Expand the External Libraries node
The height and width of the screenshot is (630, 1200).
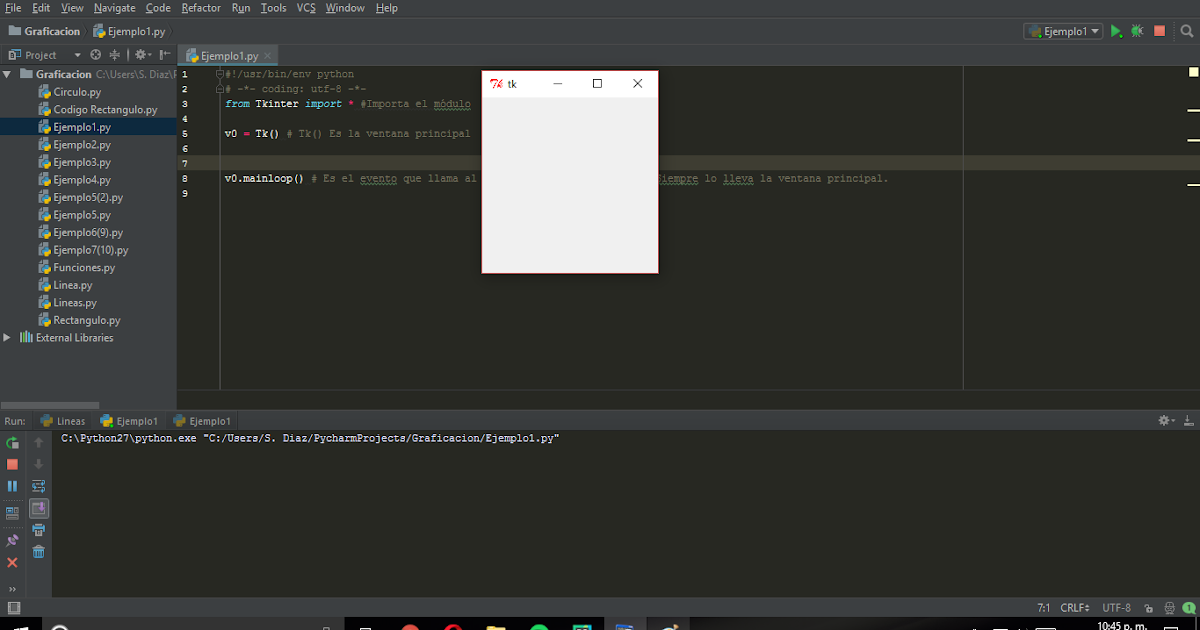(x=7, y=338)
